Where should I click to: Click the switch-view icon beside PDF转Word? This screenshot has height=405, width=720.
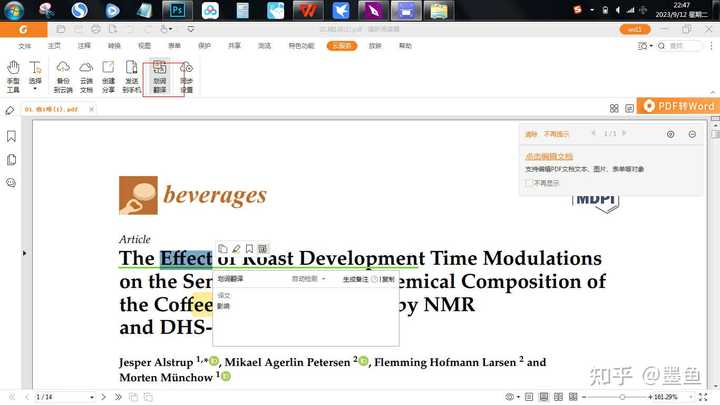point(630,108)
